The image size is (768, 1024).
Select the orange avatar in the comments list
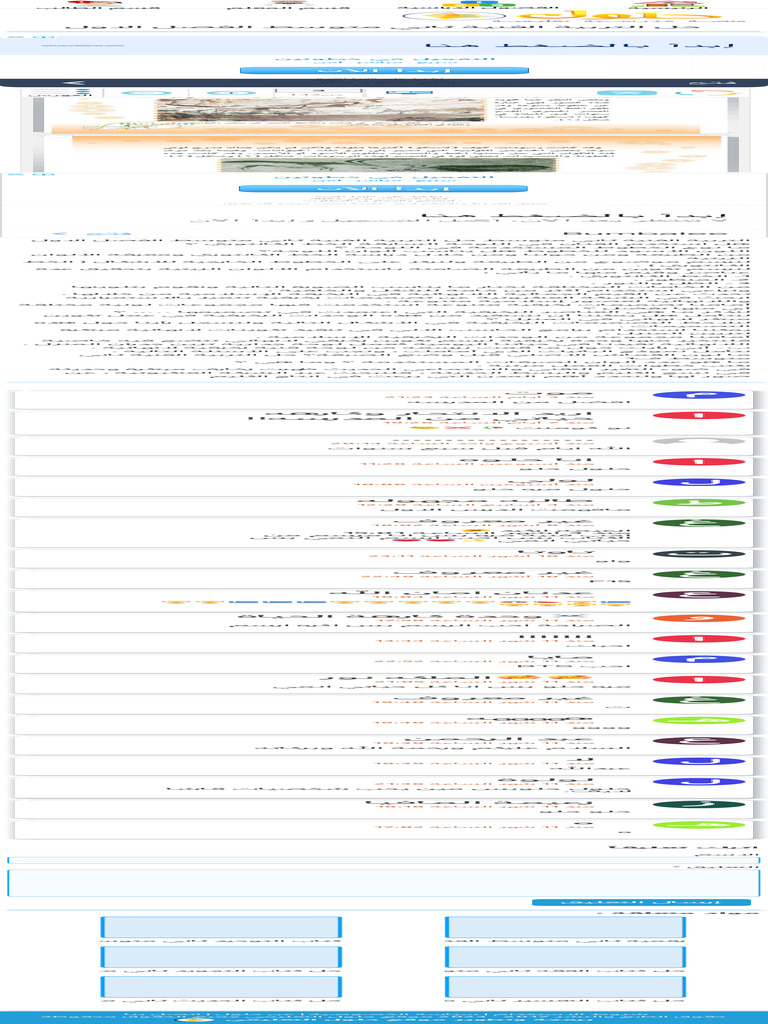(x=699, y=618)
